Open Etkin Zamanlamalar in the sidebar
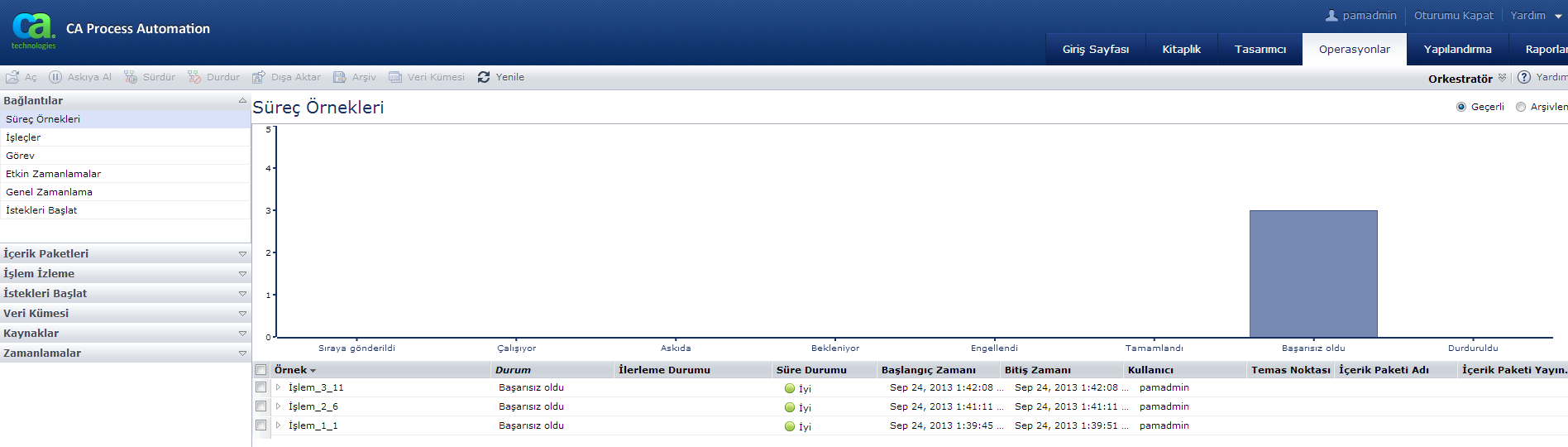This screenshot has width=1568, height=447. [x=125, y=174]
